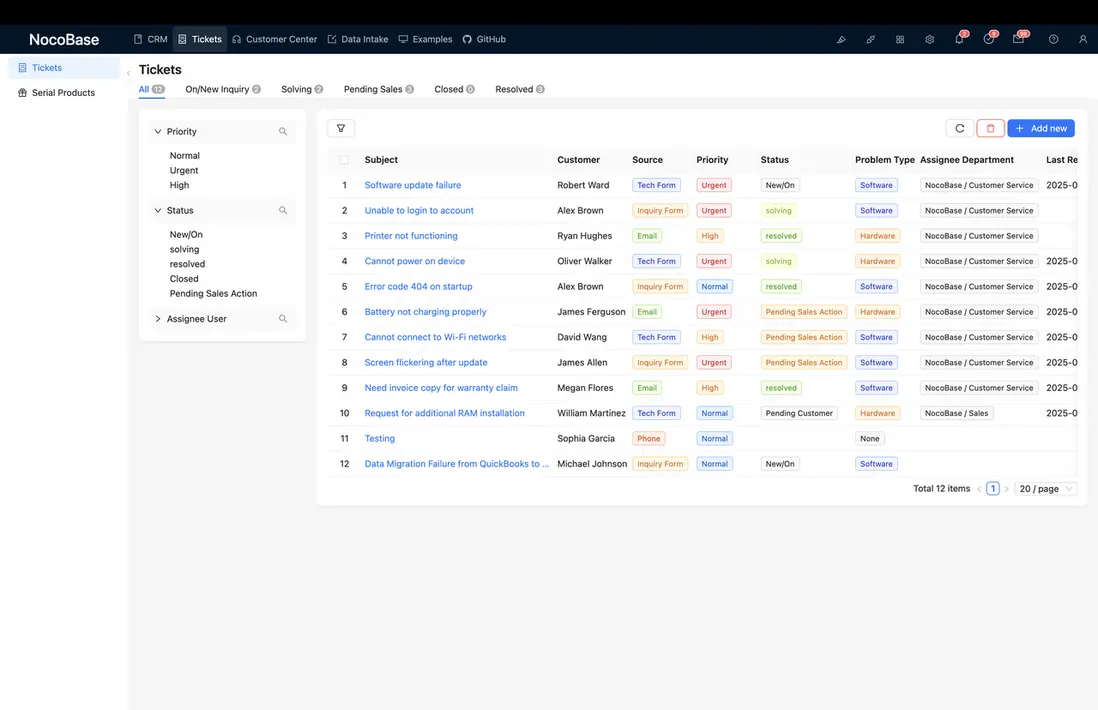Open the apps grid icon in the header
Image resolution: width=1098 pixels, height=710 pixels.
point(899,39)
